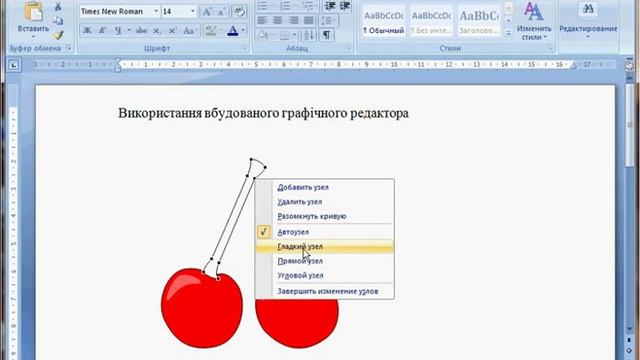This screenshot has height=360, width=640.
Task: Click the Cut scissors icon
Action: pyautogui.click(x=58, y=7)
